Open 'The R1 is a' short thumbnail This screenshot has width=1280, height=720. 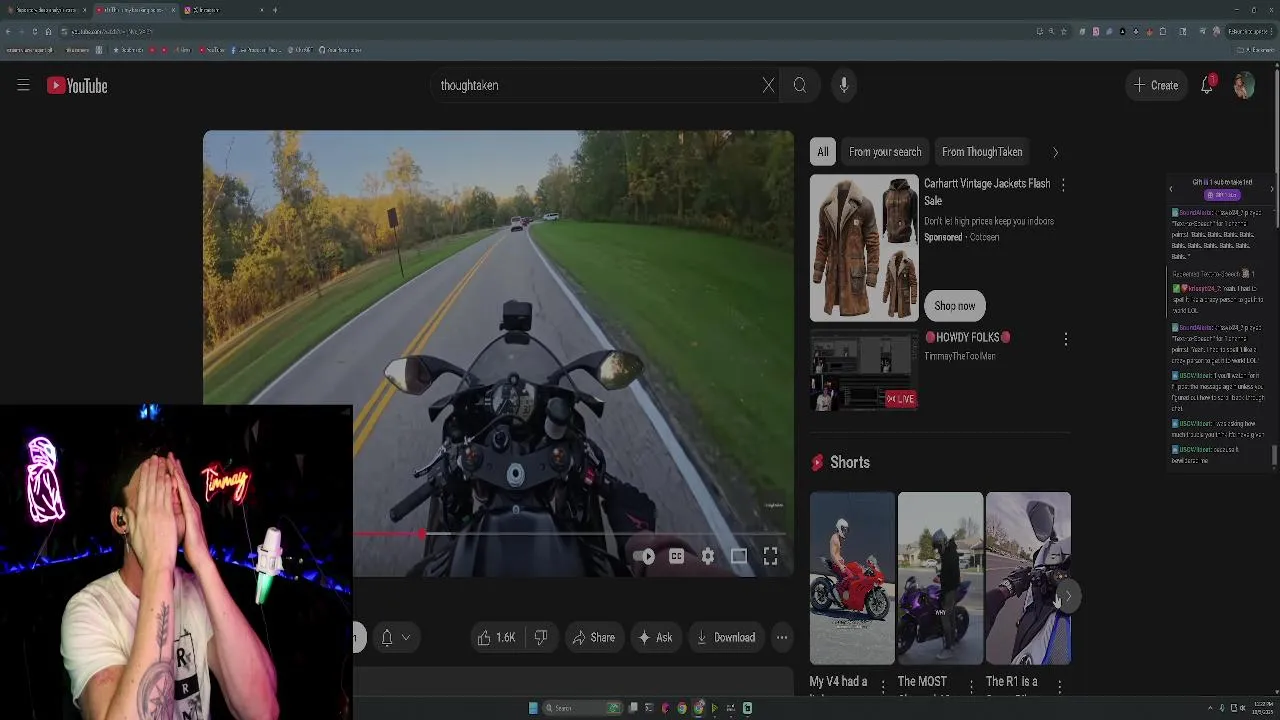(x=1028, y=578)
